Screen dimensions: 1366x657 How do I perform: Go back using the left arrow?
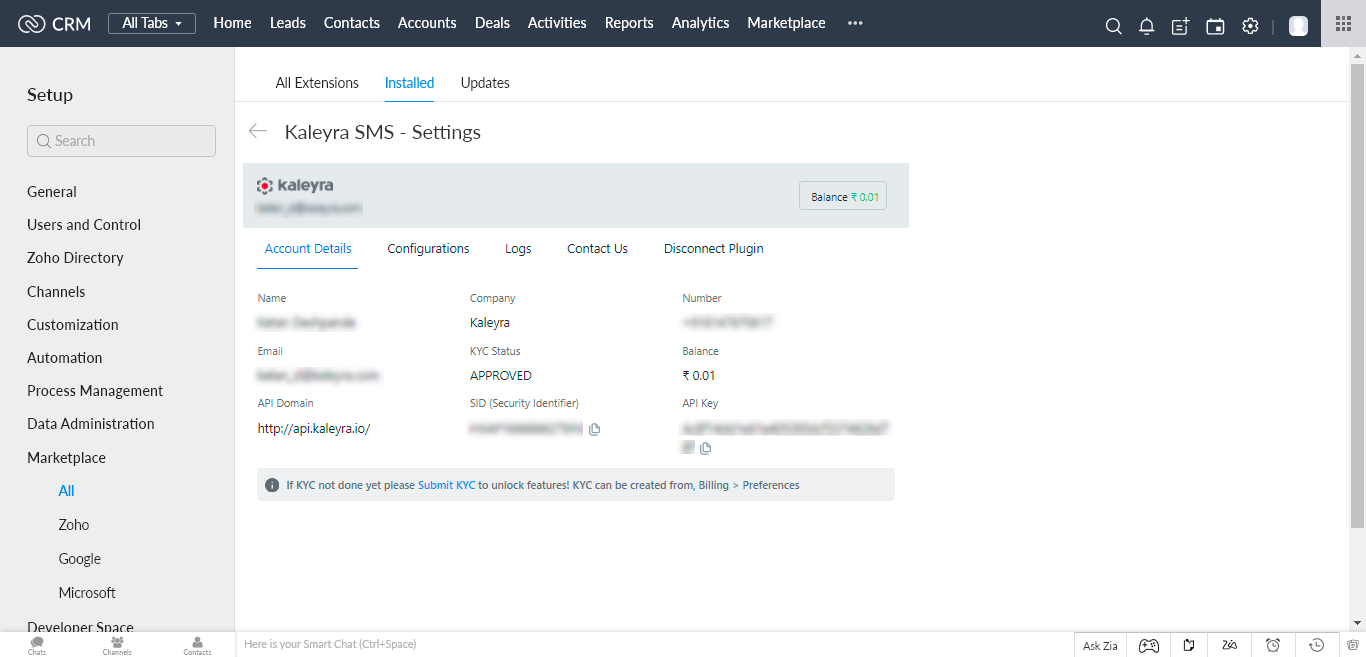coord(258,131)
